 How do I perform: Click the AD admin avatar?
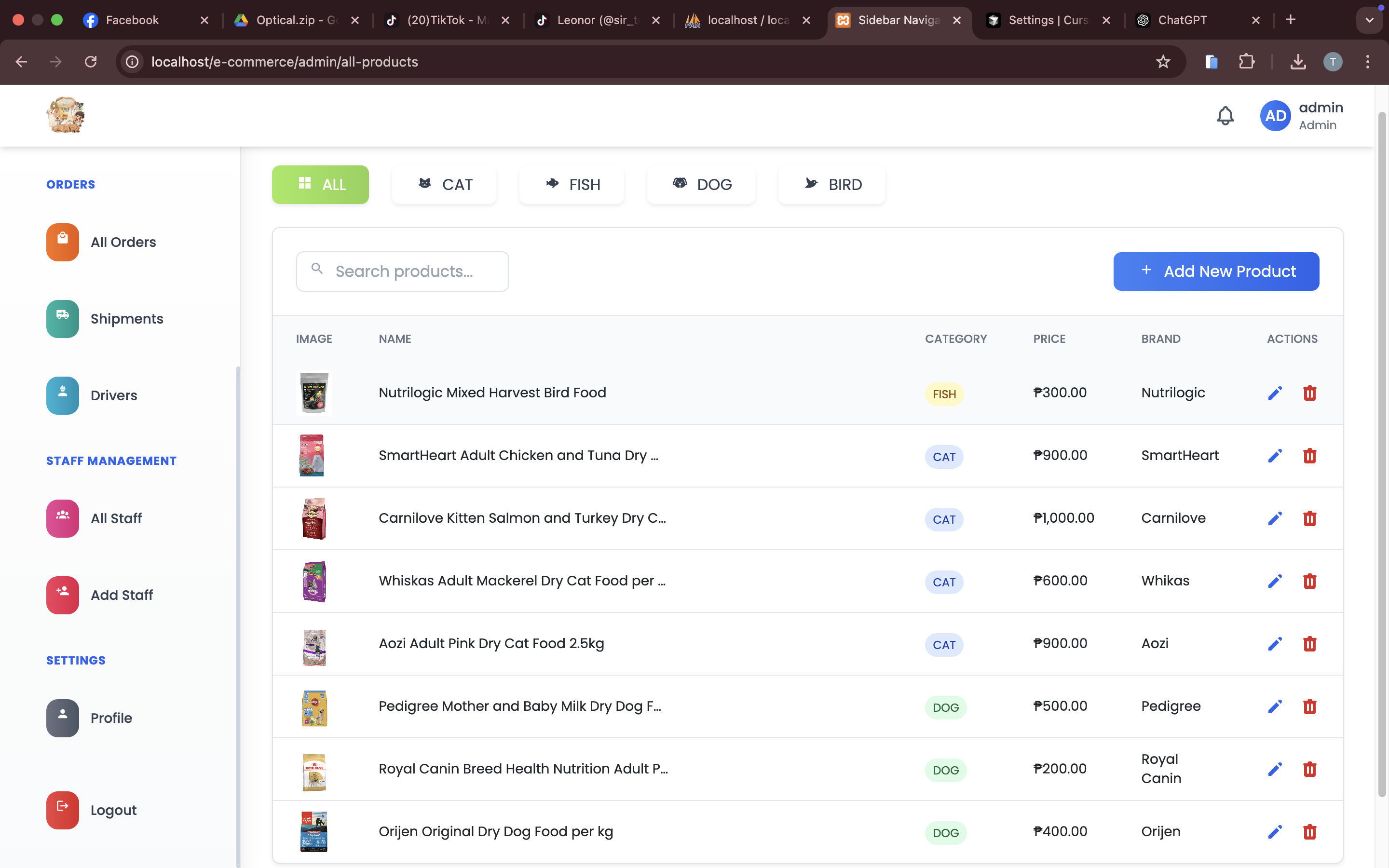click(x=1275, y=116)
